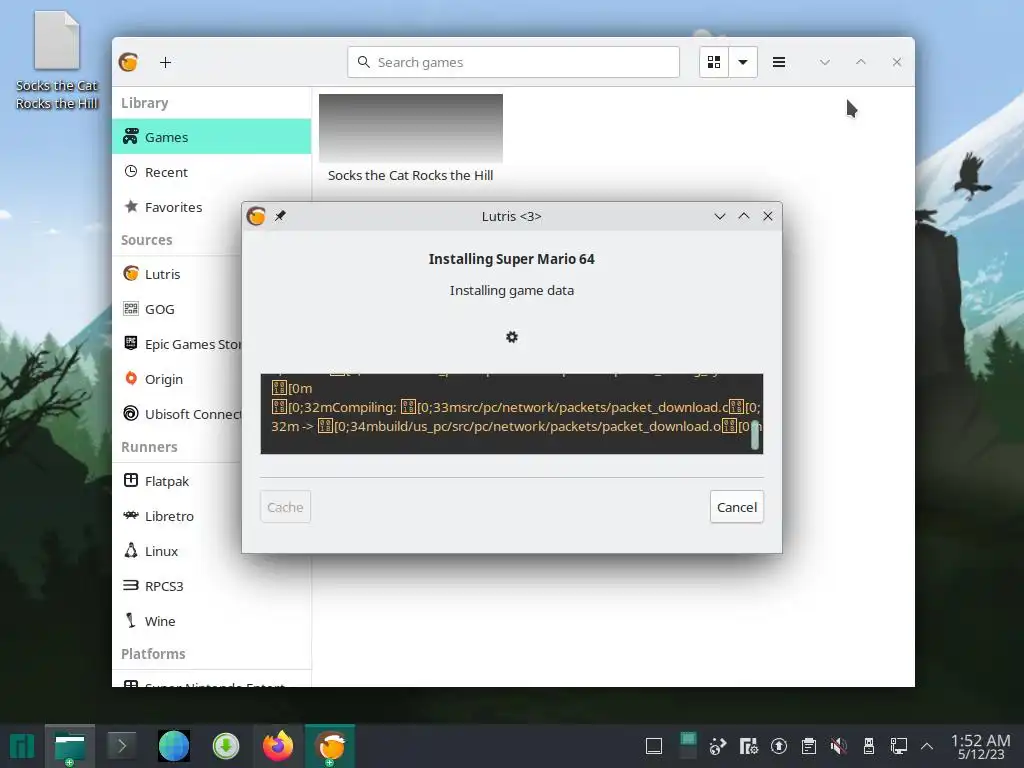1024x768 pixels.
Task: Click the Wine glass icon
Action: pyautogui.click(x=131, y=620)
